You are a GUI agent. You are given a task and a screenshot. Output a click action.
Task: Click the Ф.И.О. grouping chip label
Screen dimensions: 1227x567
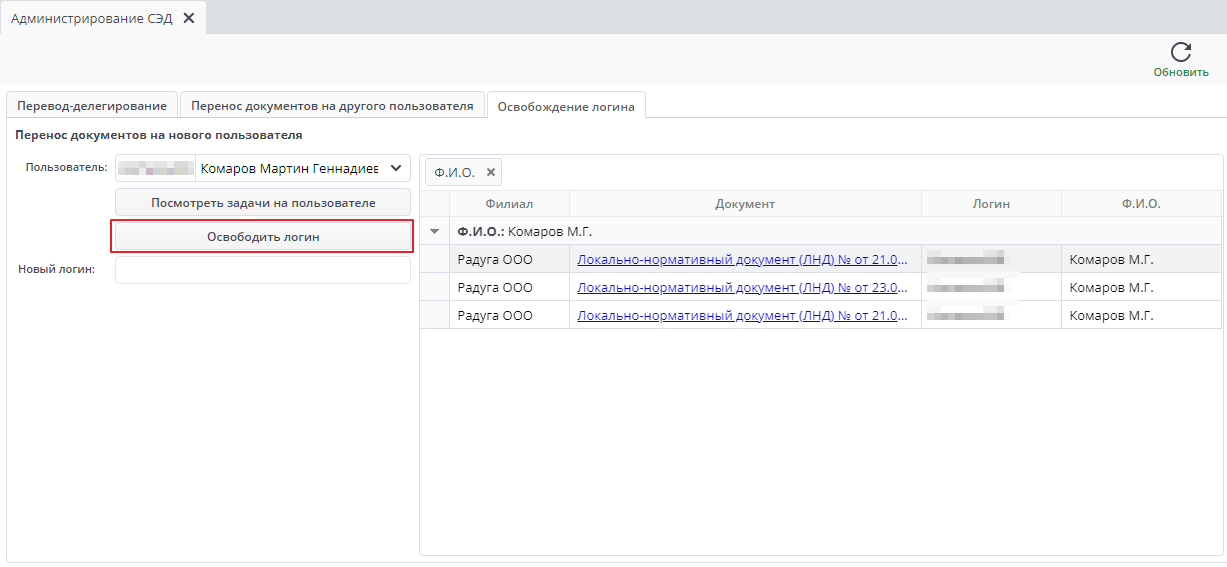click(454, 172)
